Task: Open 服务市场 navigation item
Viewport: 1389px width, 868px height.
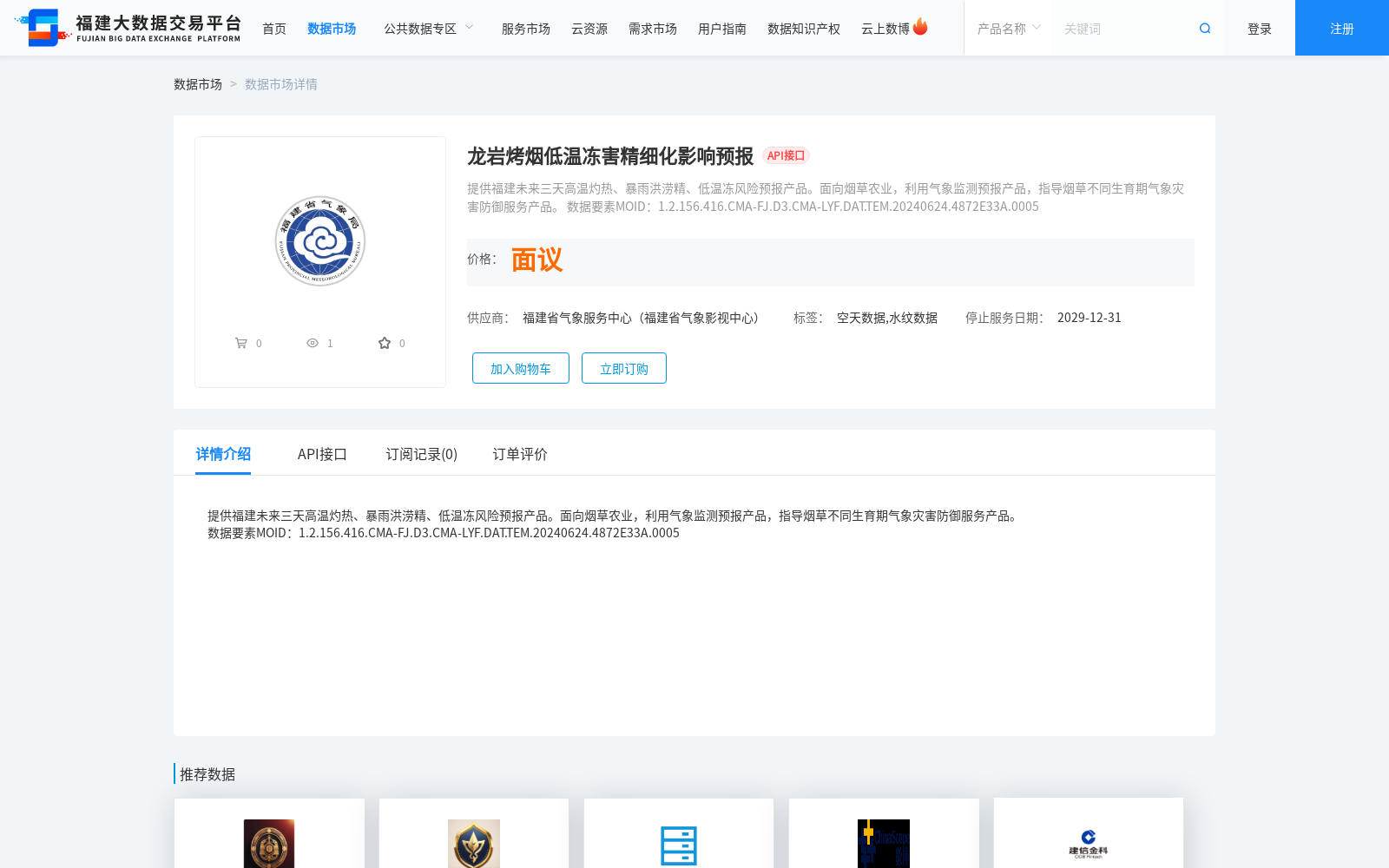Action: (526, 29)
